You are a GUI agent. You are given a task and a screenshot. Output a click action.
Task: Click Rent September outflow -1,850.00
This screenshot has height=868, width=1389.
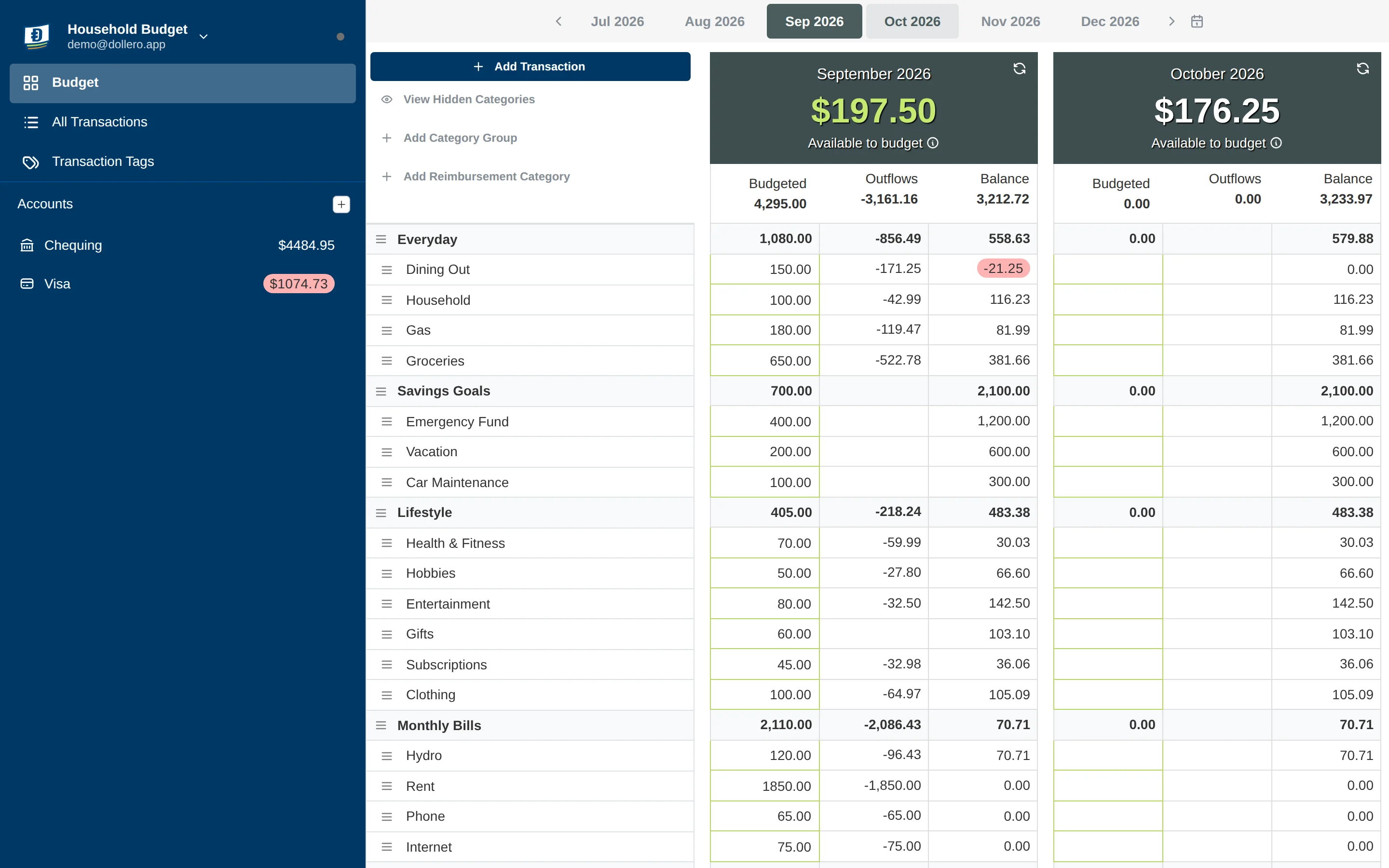(x=892, y=786)
